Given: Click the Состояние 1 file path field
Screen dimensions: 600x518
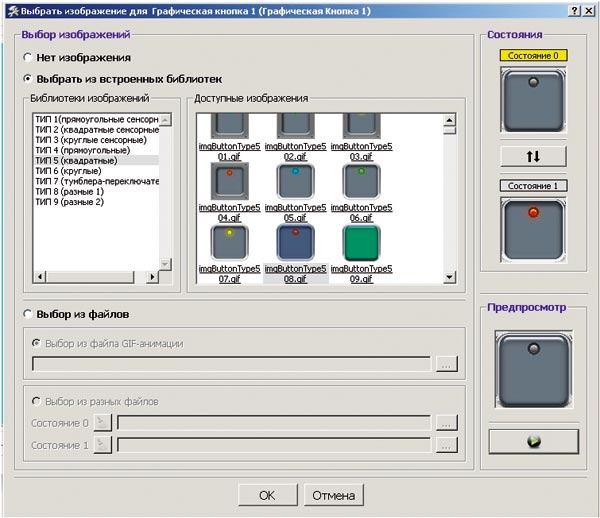Looking at the screenshot, I should pyautogui.click(x=274, y=445).
